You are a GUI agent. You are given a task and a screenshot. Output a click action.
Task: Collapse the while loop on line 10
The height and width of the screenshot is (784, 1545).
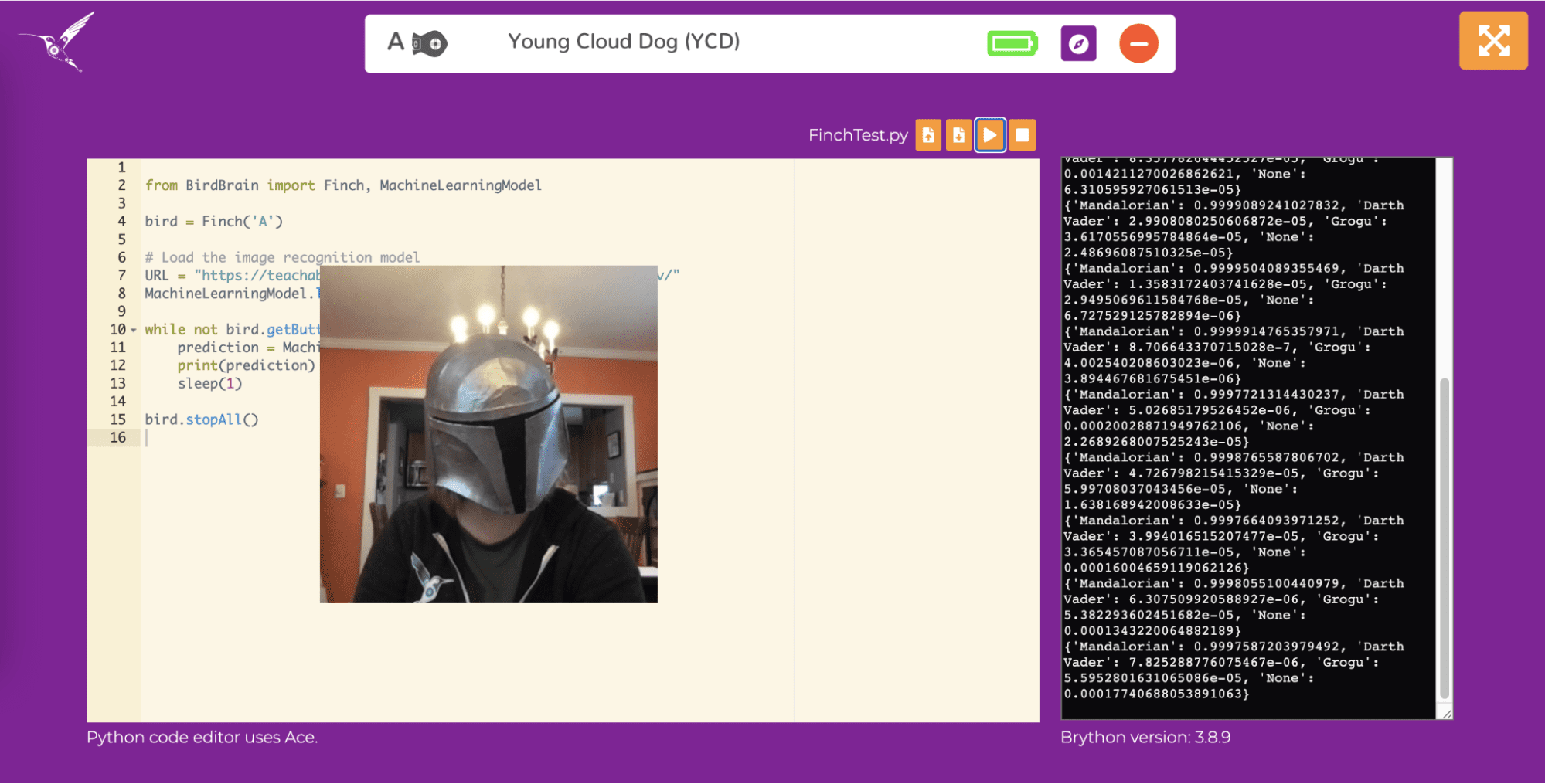click(x=134, y=331)
